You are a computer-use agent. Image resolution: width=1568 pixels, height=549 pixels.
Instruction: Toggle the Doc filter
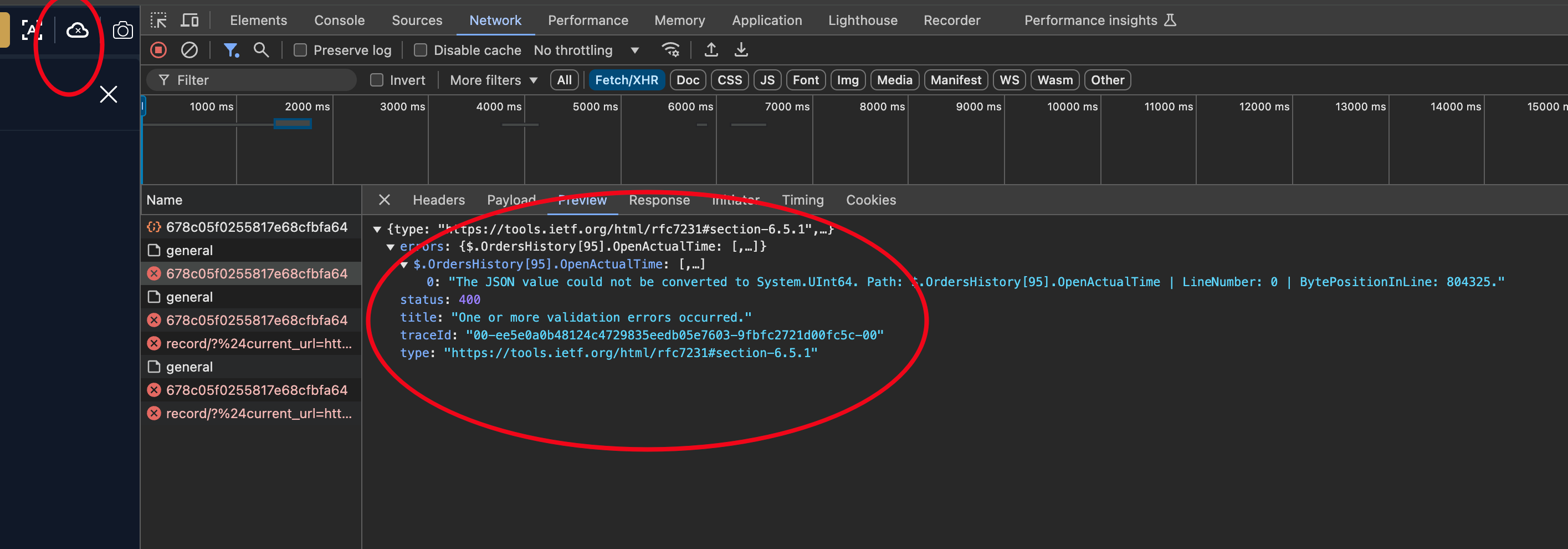(x=688, y=80)
